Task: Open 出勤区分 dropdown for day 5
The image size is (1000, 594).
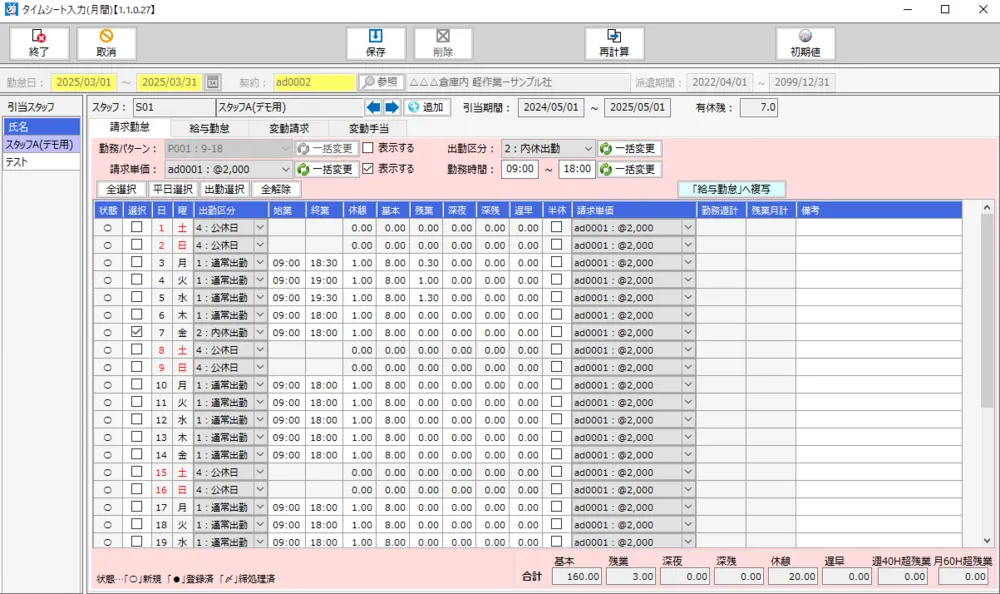Action: tap(260, 297)
